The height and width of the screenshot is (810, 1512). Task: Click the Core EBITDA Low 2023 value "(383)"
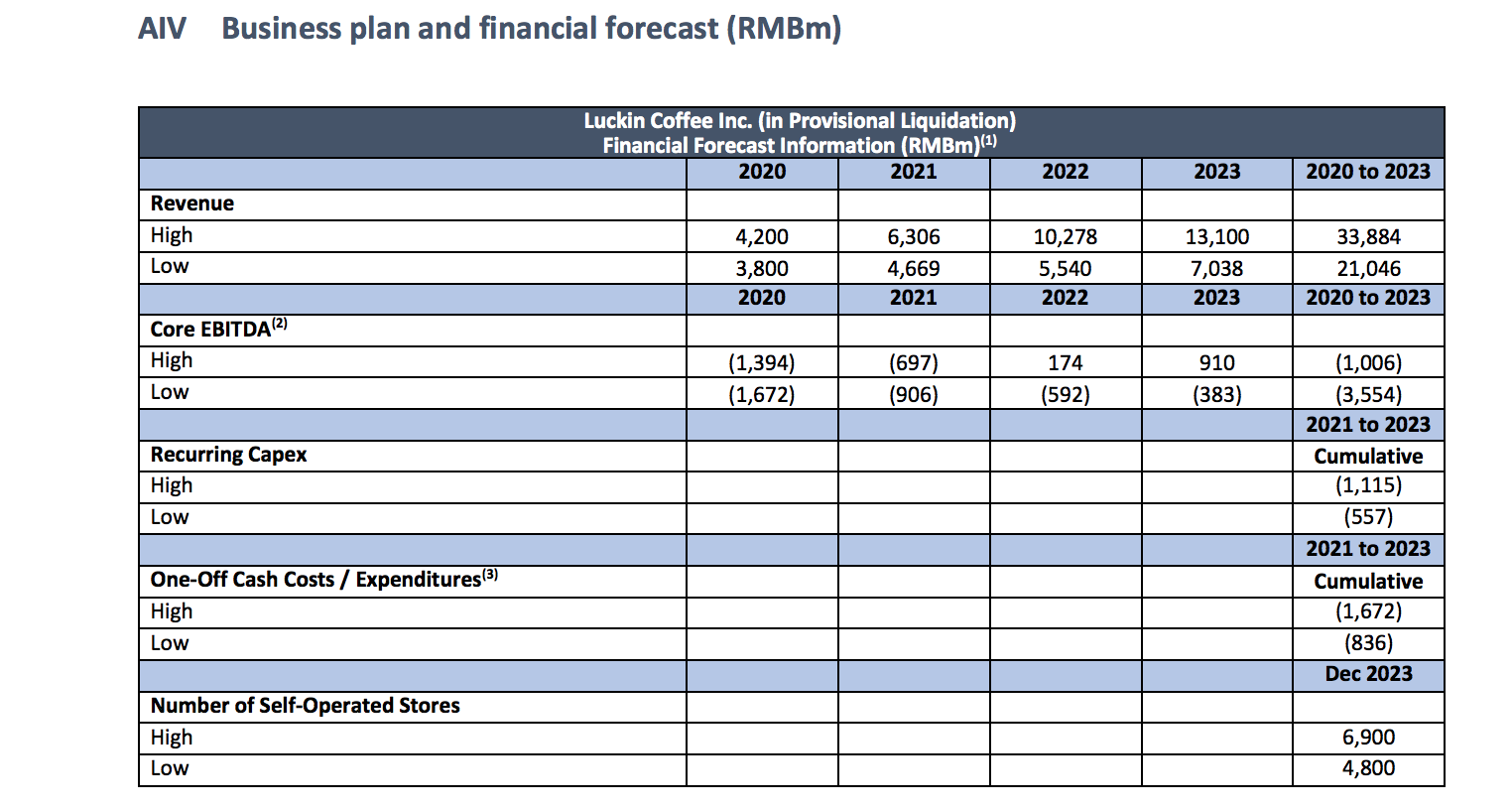[1217, 395]
